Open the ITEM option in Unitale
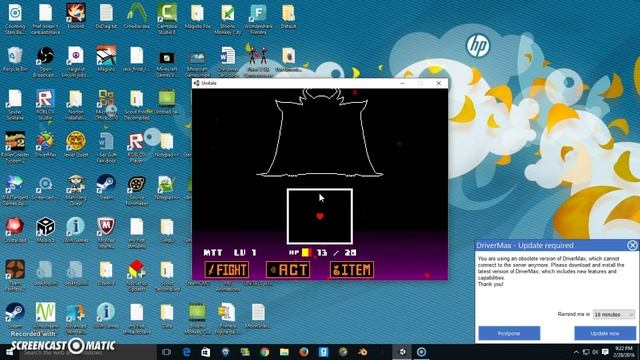640x360 pixels. (x=352, y=270)
